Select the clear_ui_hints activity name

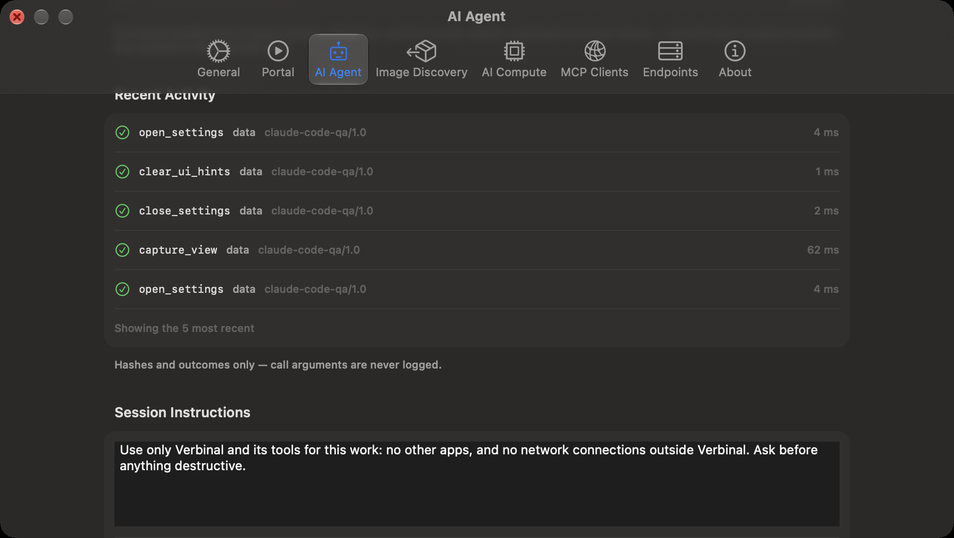pos(184,172)
